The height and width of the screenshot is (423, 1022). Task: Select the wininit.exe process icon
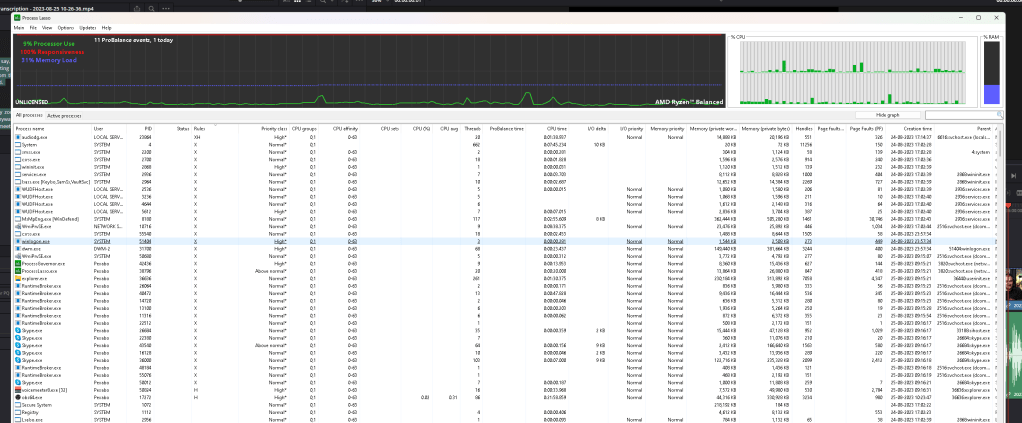point(18,167)
